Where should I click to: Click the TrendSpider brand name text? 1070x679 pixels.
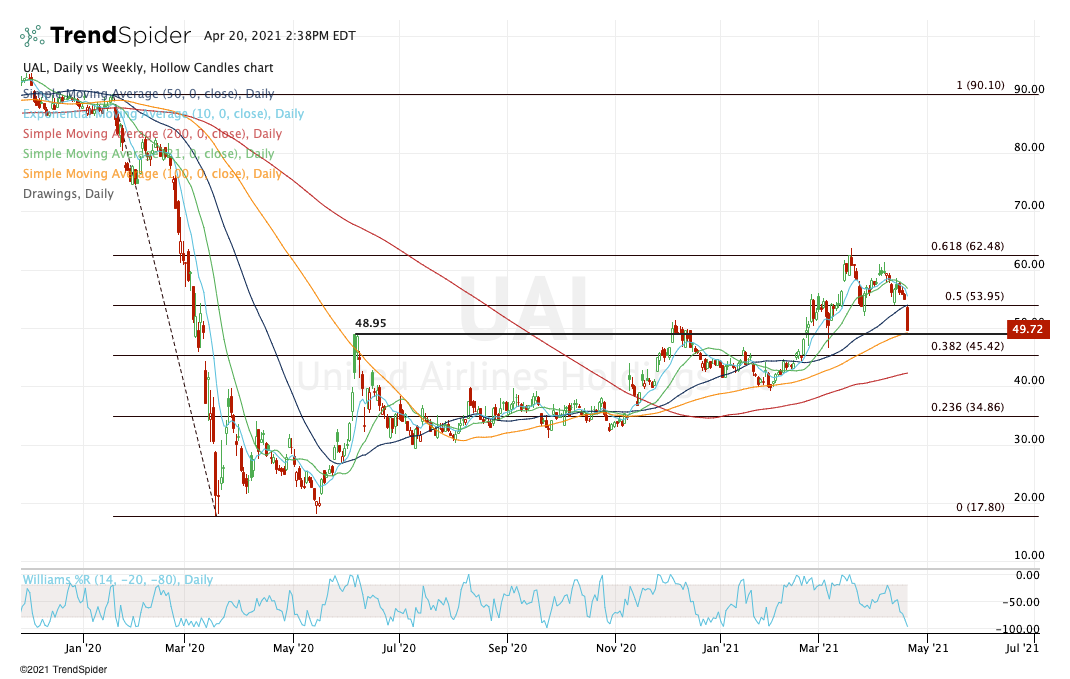[120, 35]
